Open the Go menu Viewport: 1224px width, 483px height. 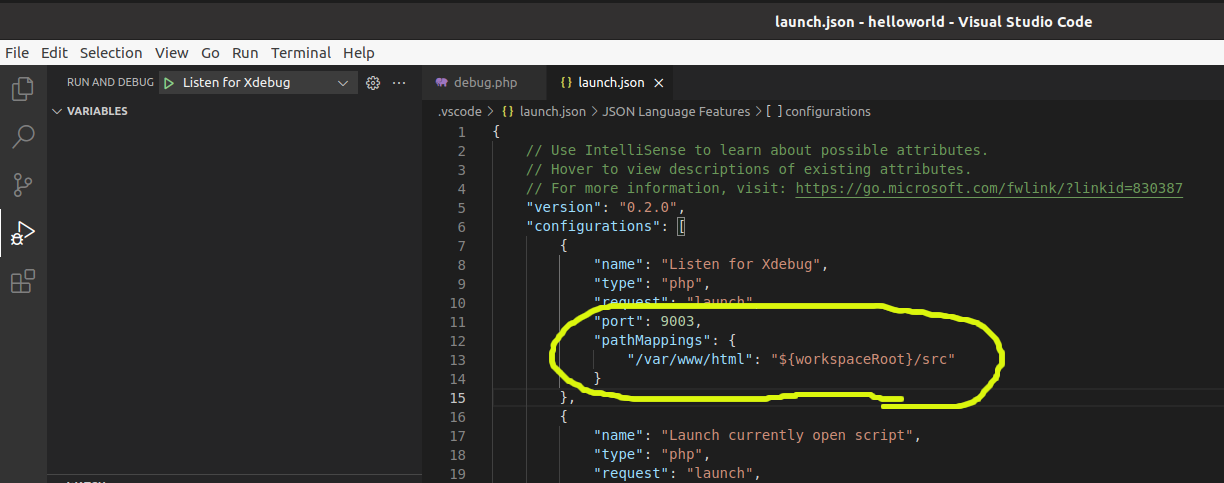210,53
